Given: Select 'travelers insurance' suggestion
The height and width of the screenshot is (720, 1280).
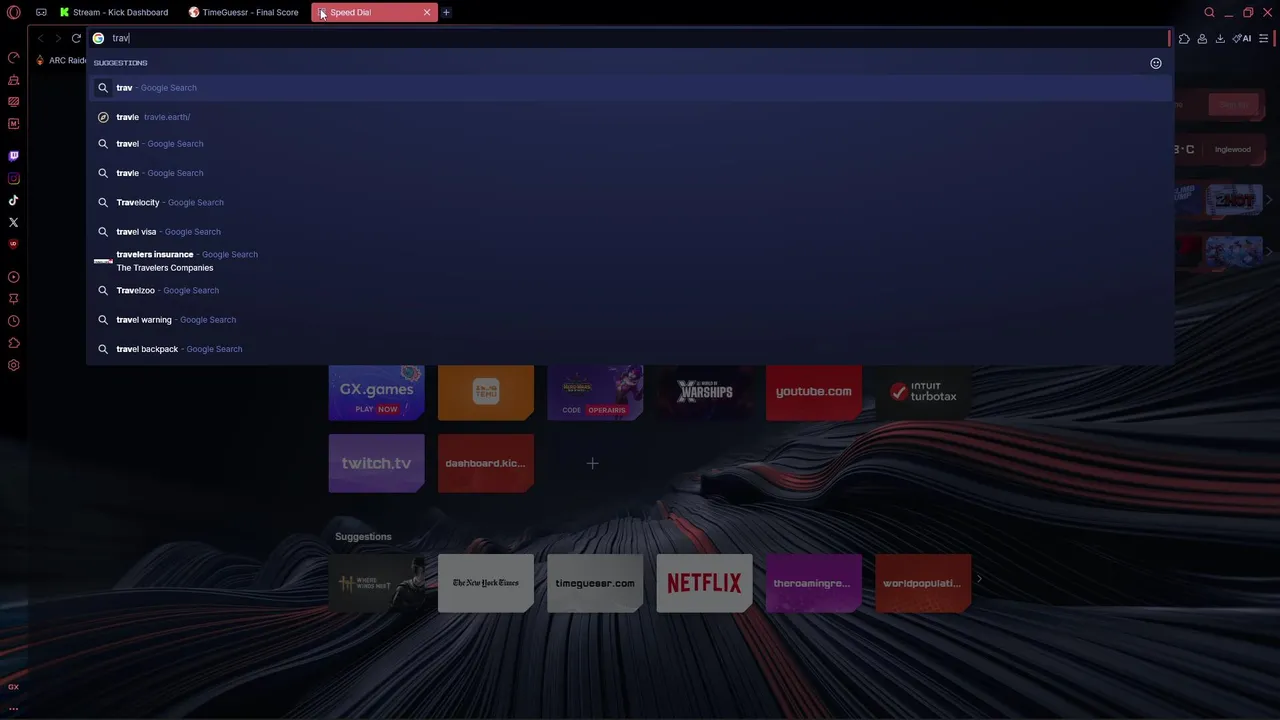Looking at the screenshot, I should [629, 261].
